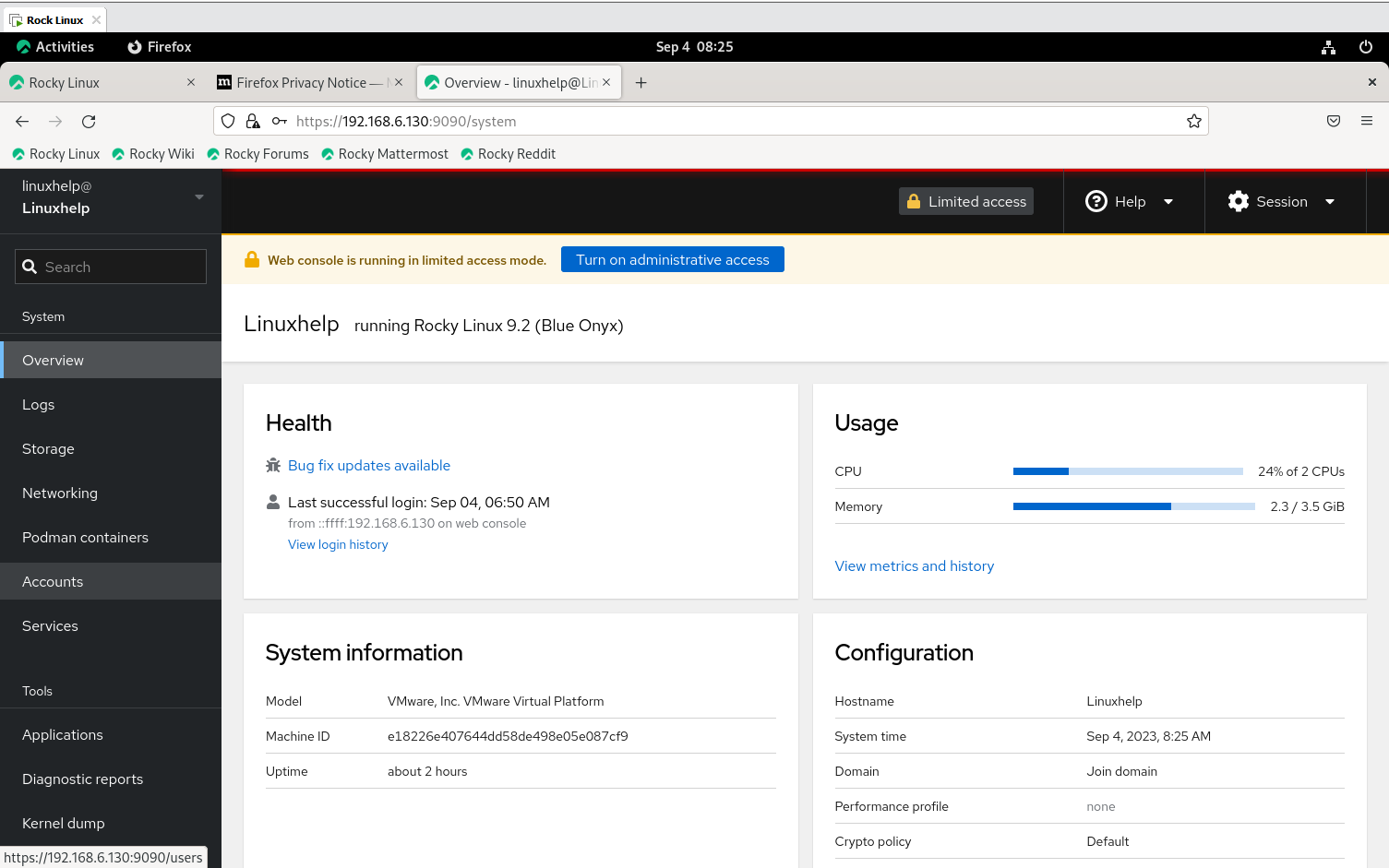
Task: Select Overview in the sidebar
Action: coord(111,360)
